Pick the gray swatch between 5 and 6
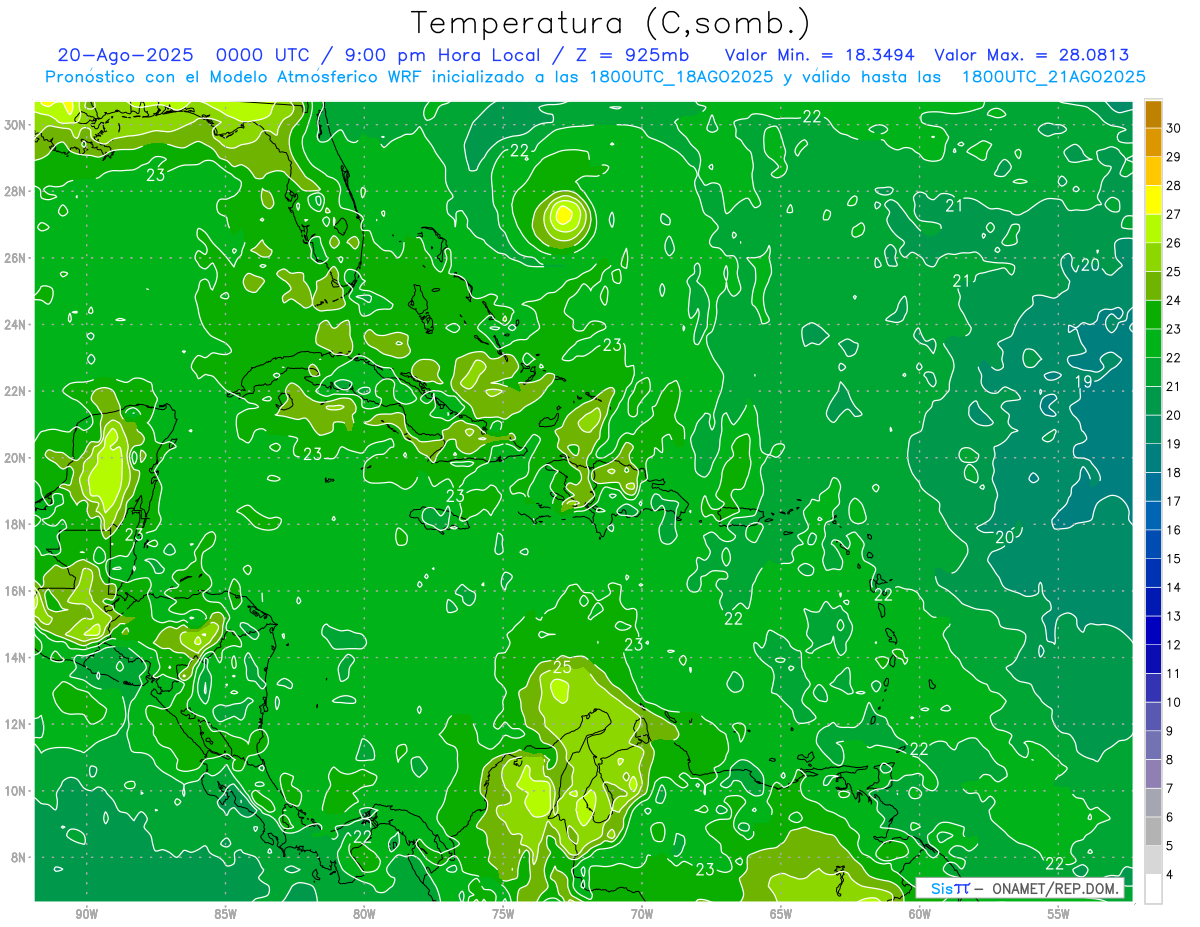This screenshot has width=1200, height=927. [x=1154, y=832]
